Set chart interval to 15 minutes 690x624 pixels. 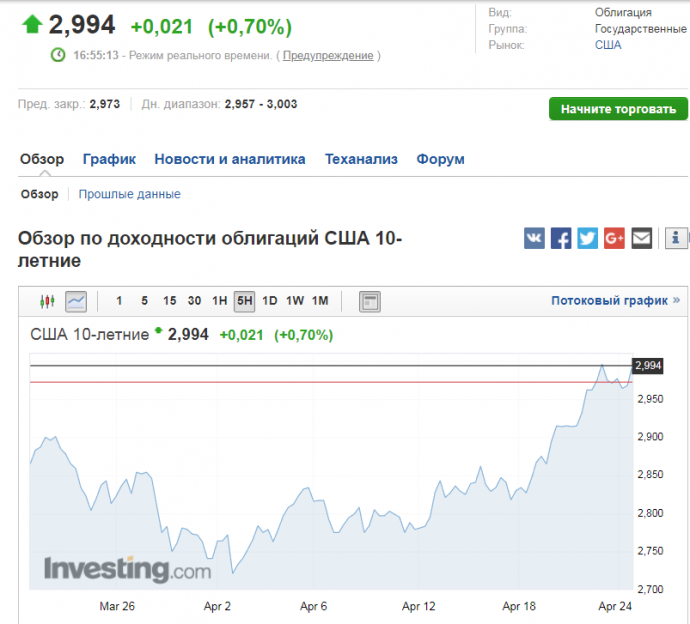(169, 301)
